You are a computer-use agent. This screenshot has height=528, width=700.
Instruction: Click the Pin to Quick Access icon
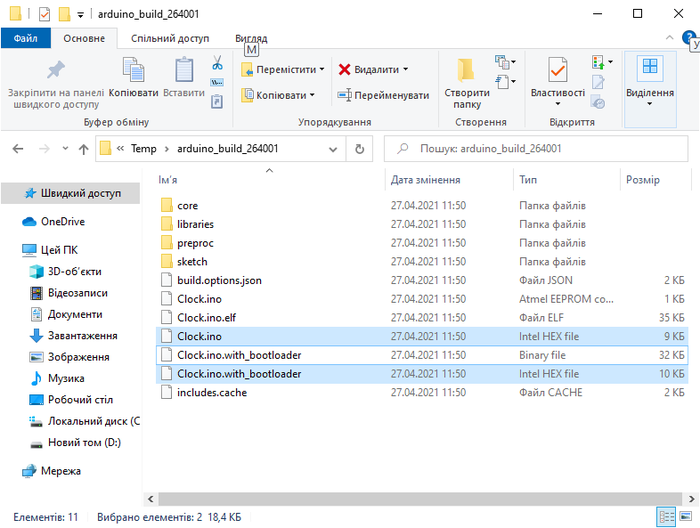click(x=55, y=70)
